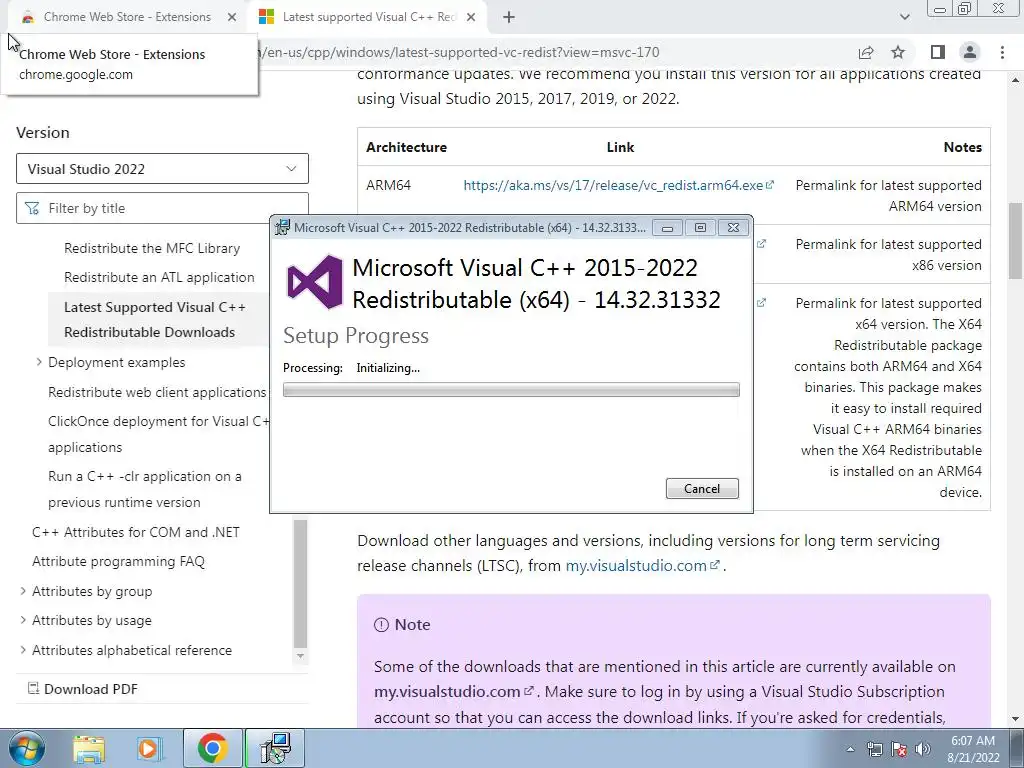Switch to Latest supported Visual C++ tab
This screenshot has width=1024, height=768.
(370, 17)
